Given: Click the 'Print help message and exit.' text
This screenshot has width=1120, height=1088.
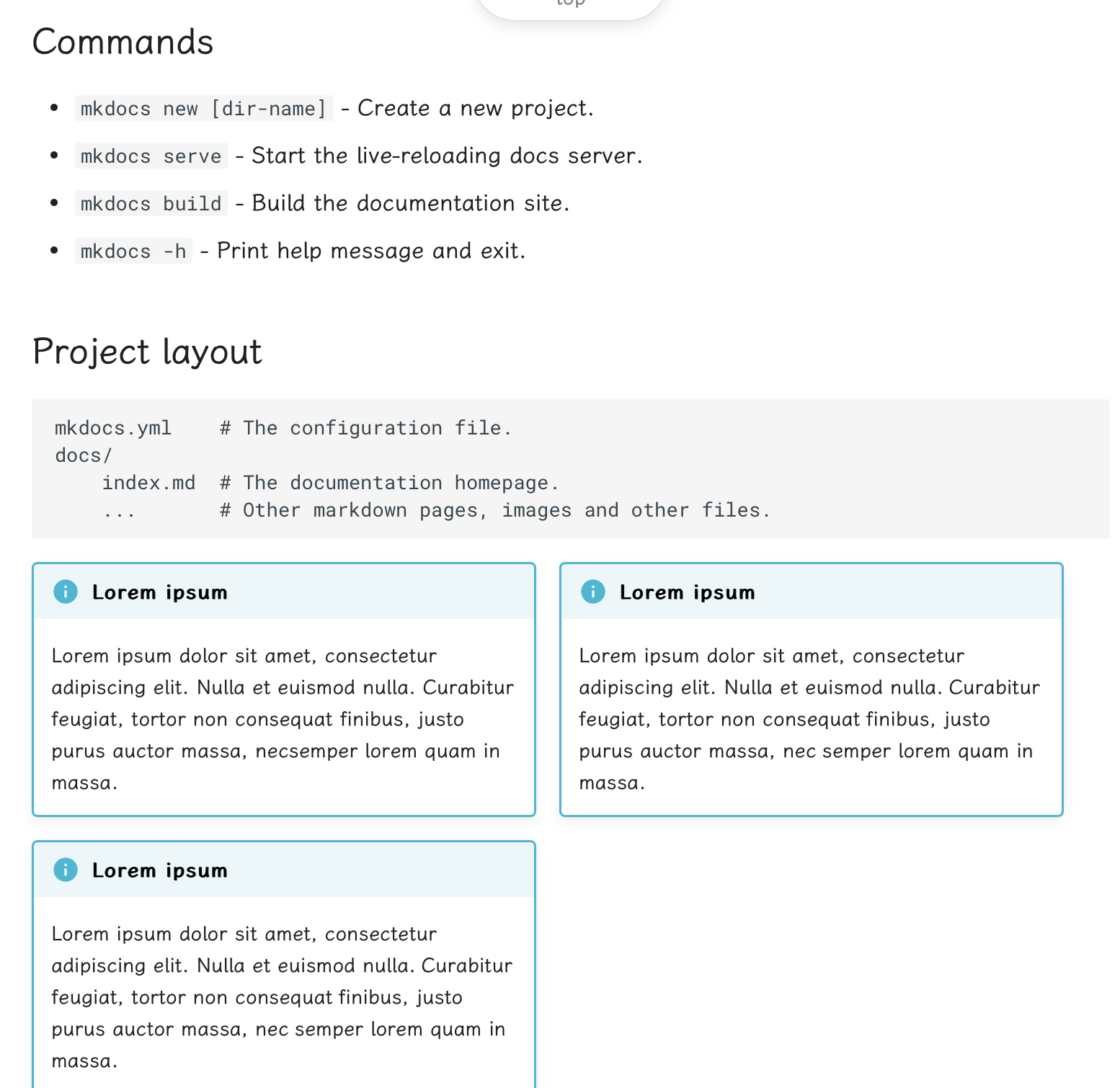Looking at the screenshot, I should click(x=371, y=251).
